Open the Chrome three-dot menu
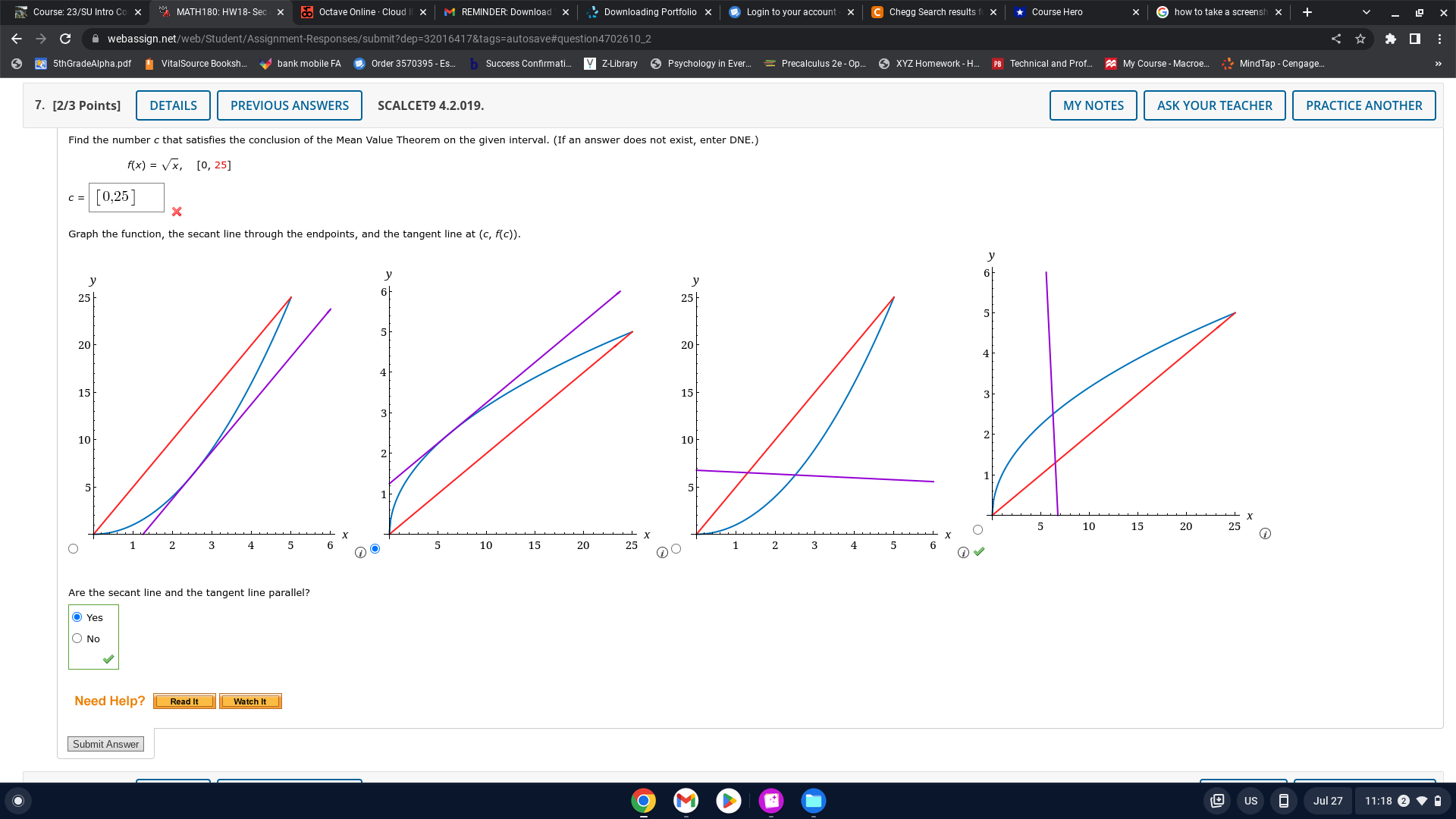Image resolution: width=1456 pixels, height=819 pixels. (x=1439, y=39)
